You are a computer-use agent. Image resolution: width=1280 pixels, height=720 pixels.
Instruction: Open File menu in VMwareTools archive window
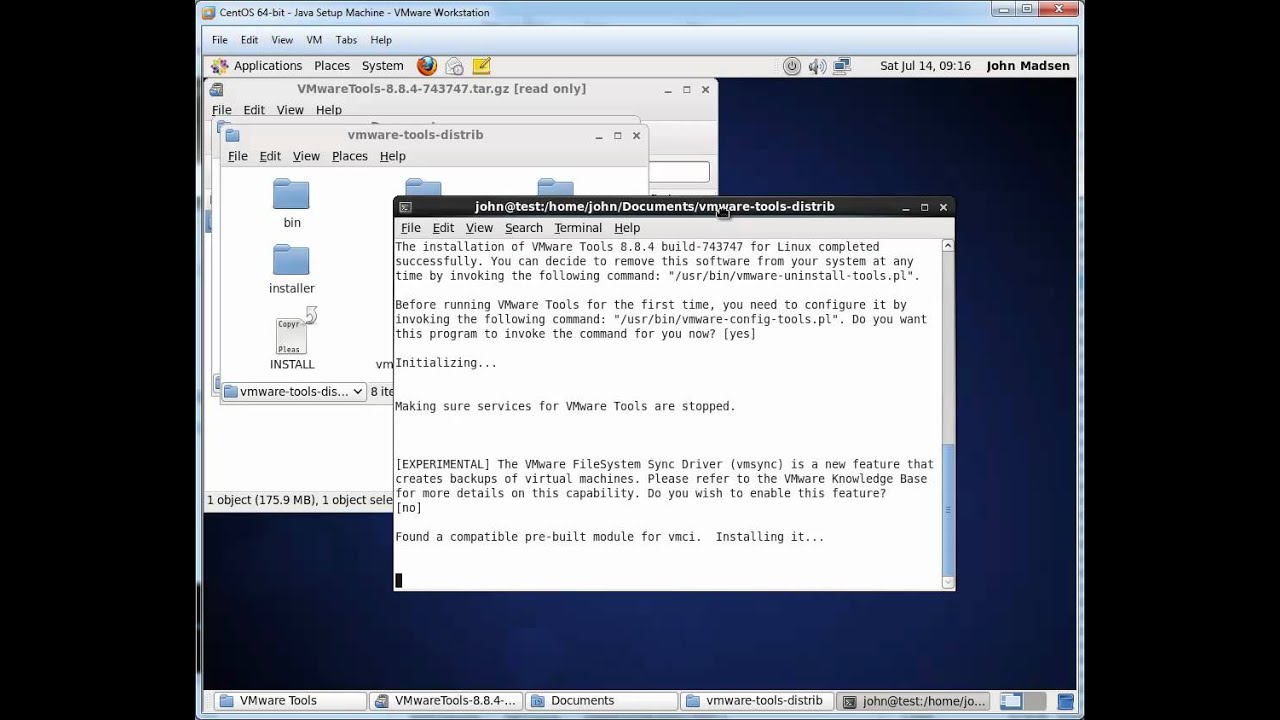pos(221,110)
